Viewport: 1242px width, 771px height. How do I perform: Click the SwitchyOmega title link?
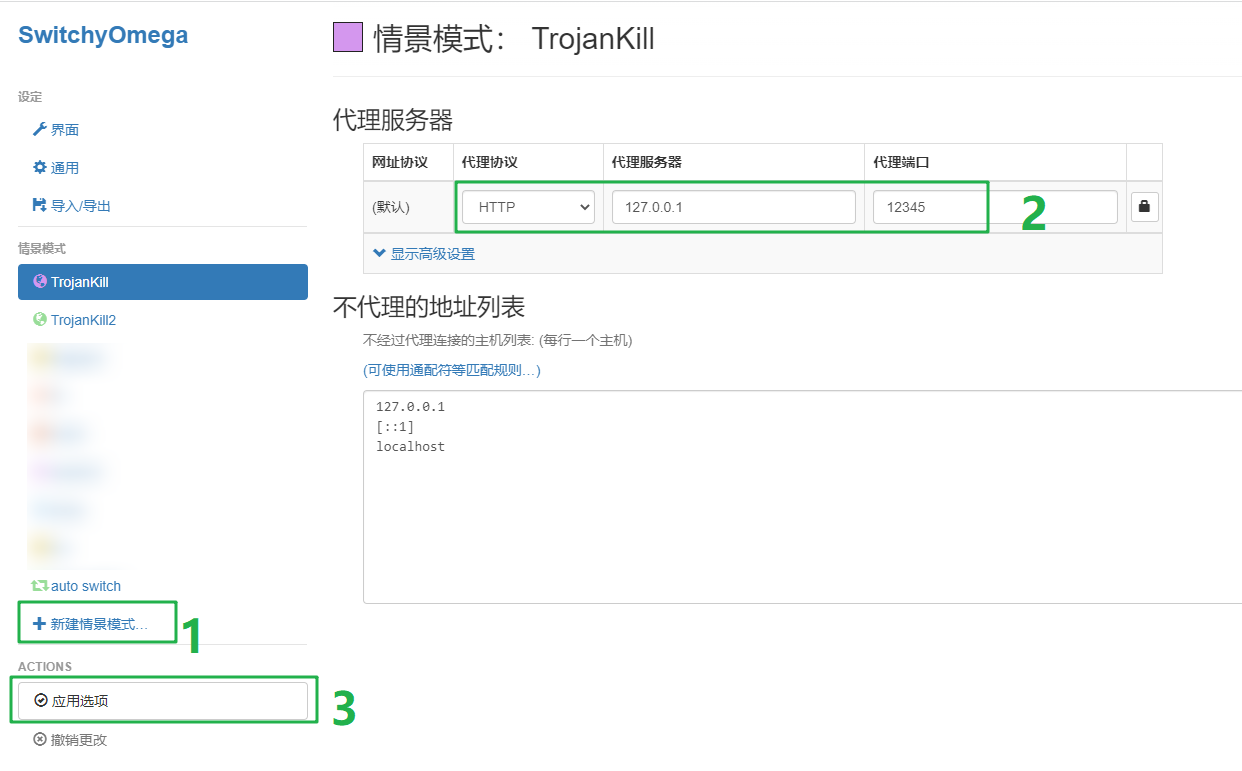coord(103,36)
